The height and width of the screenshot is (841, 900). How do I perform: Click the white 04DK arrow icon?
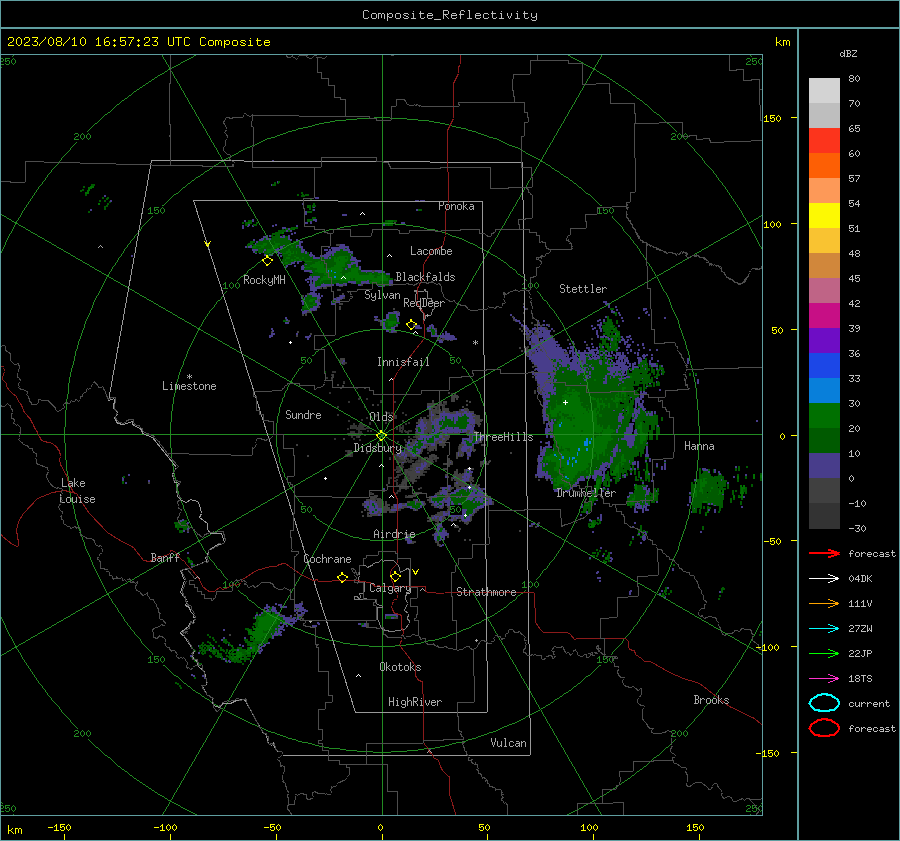[x=824, y=578]
